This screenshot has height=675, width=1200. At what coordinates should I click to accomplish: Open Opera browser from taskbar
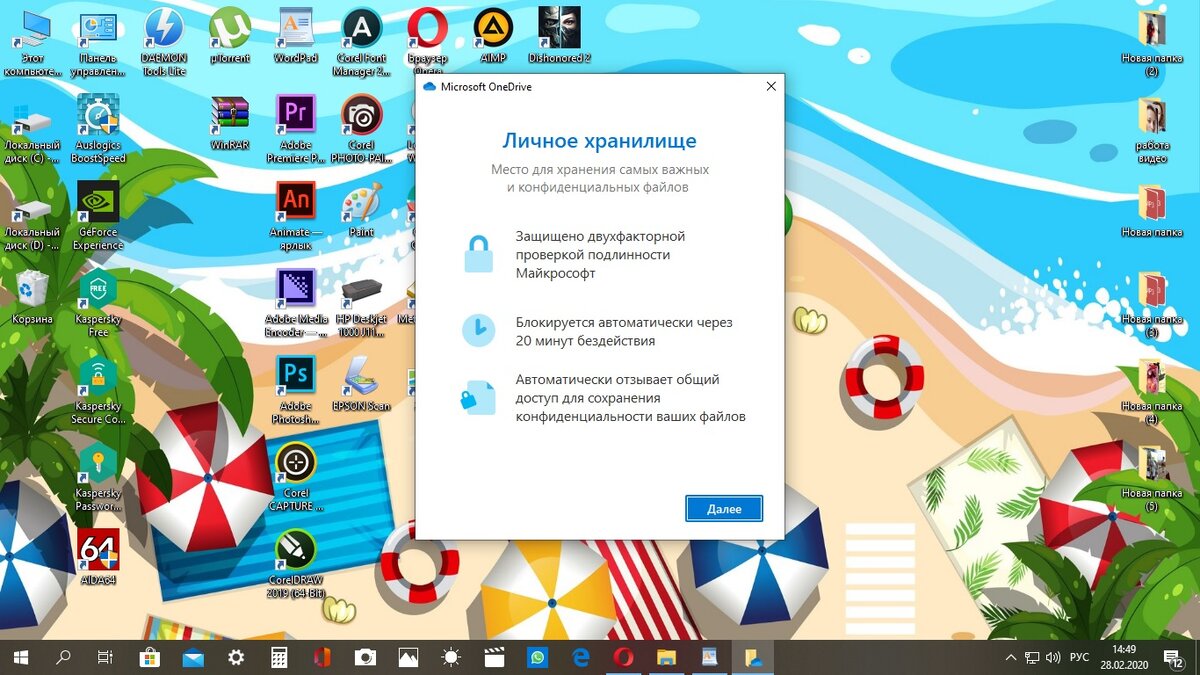coord(623,657)
